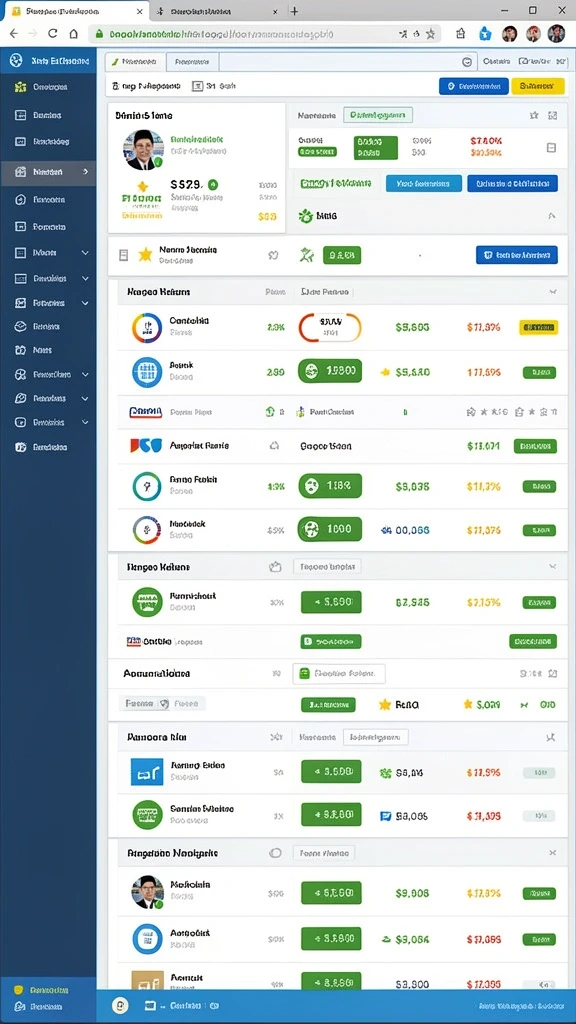Click the small star outline in the summary header
This screenshot has height=1024, width=576.
(534, 116)
